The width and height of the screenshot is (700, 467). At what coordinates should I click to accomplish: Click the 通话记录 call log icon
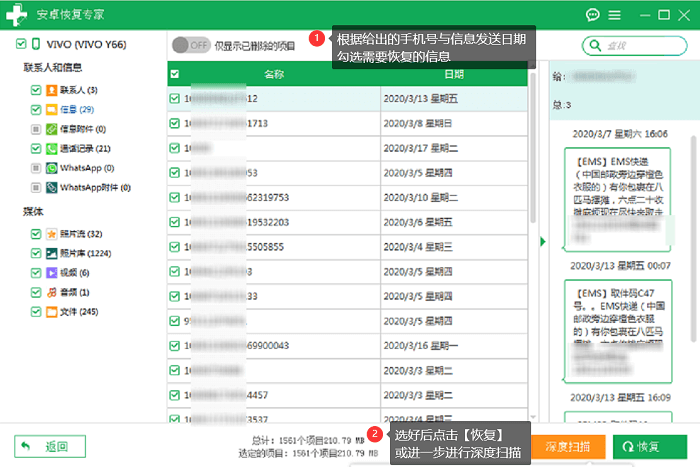point(52,149)
